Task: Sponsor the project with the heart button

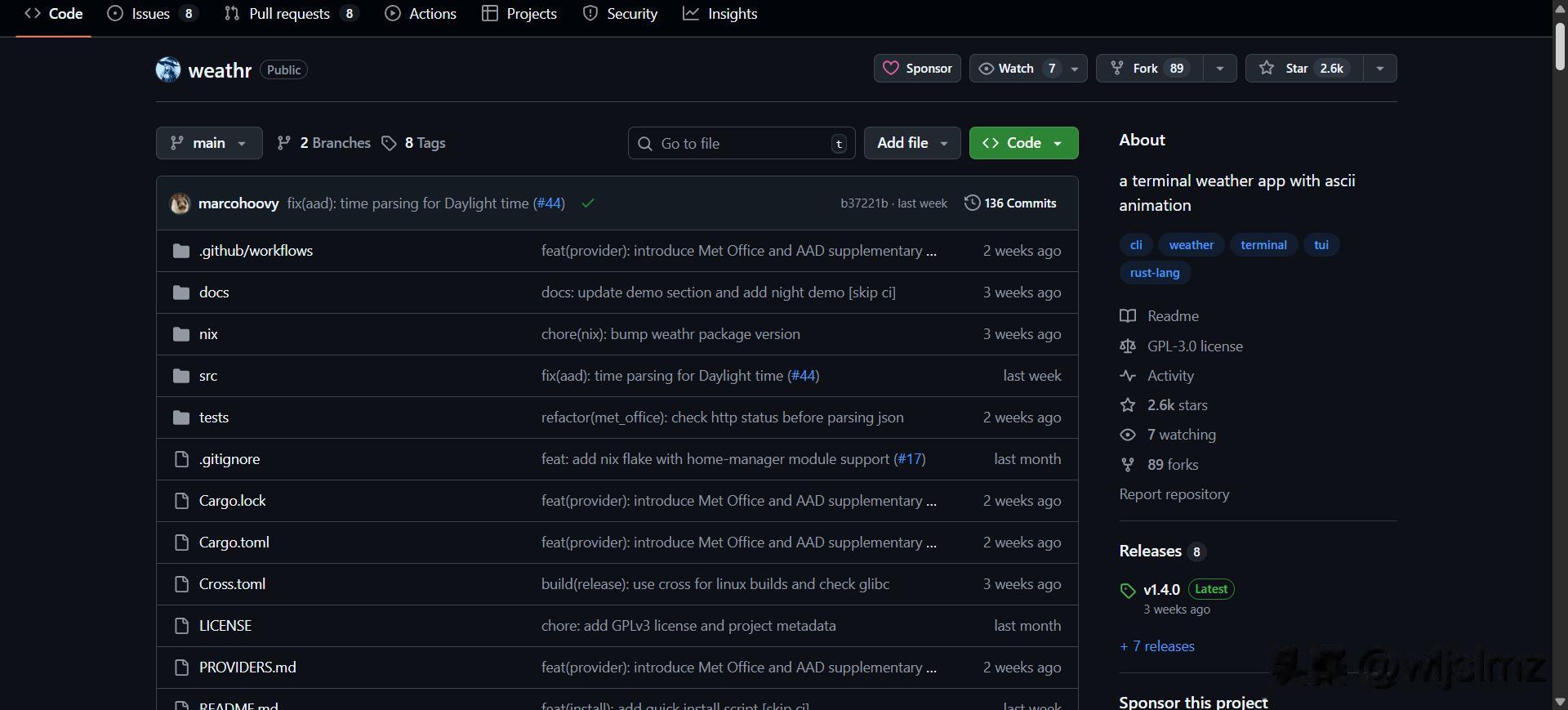Action: coord(917,69)
